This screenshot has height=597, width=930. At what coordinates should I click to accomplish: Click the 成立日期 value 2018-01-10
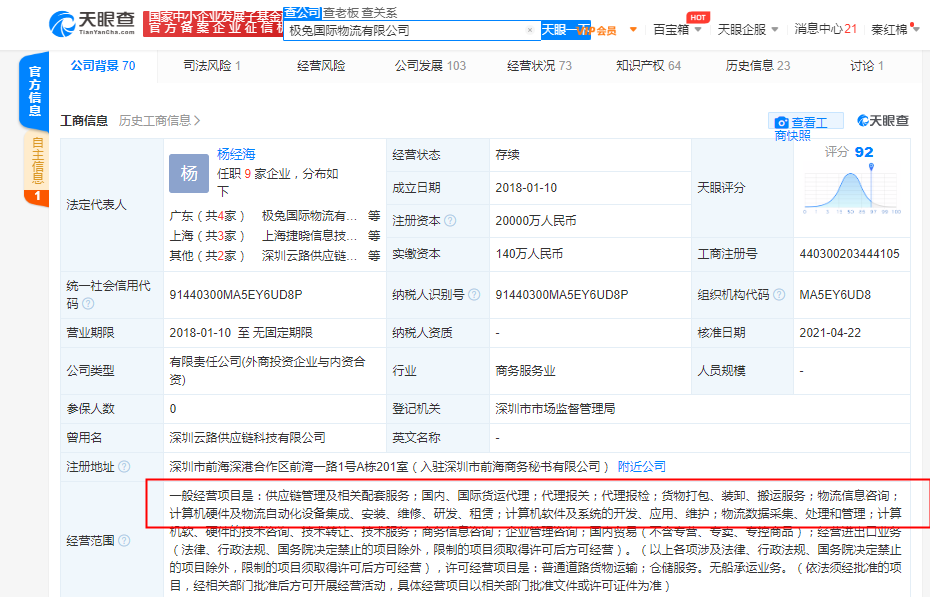click(526, 188)
